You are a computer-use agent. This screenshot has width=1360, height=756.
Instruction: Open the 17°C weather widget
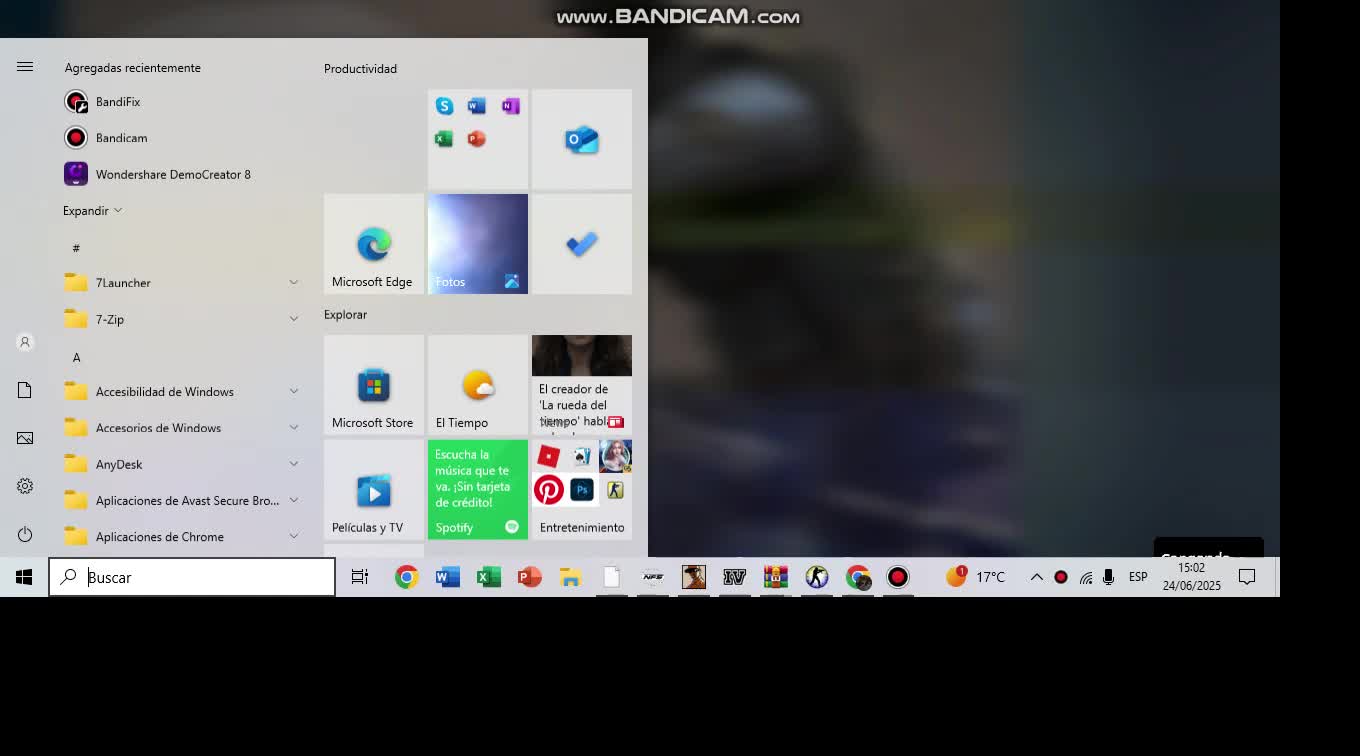coord(976,577)
